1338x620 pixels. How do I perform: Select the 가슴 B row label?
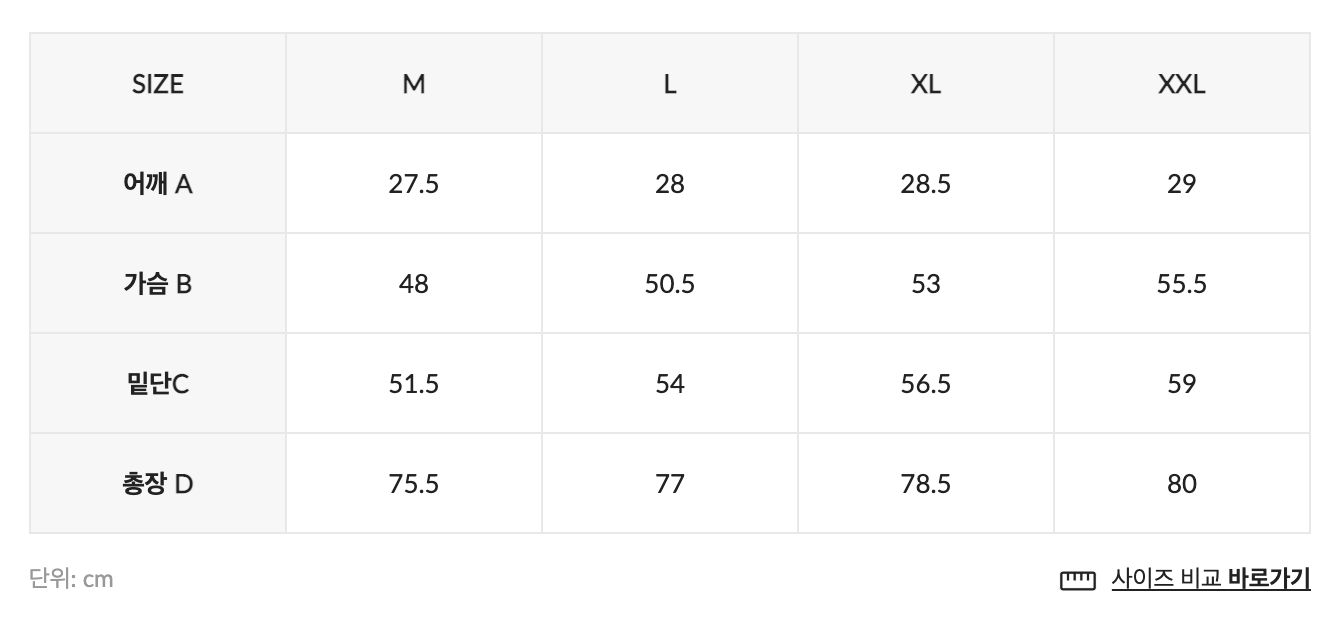coord(158,284)
